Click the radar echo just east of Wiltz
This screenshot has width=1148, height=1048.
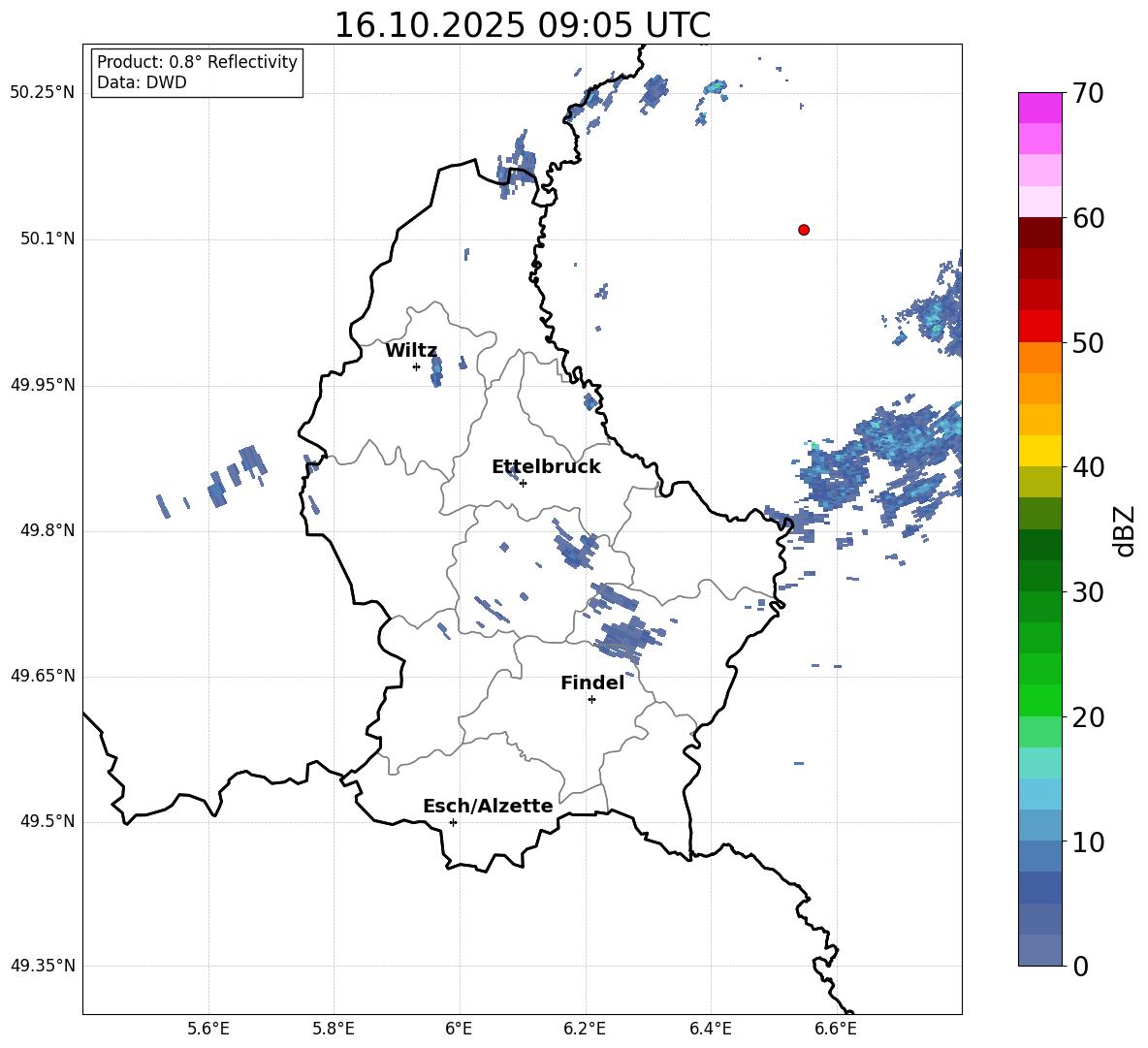436,369
